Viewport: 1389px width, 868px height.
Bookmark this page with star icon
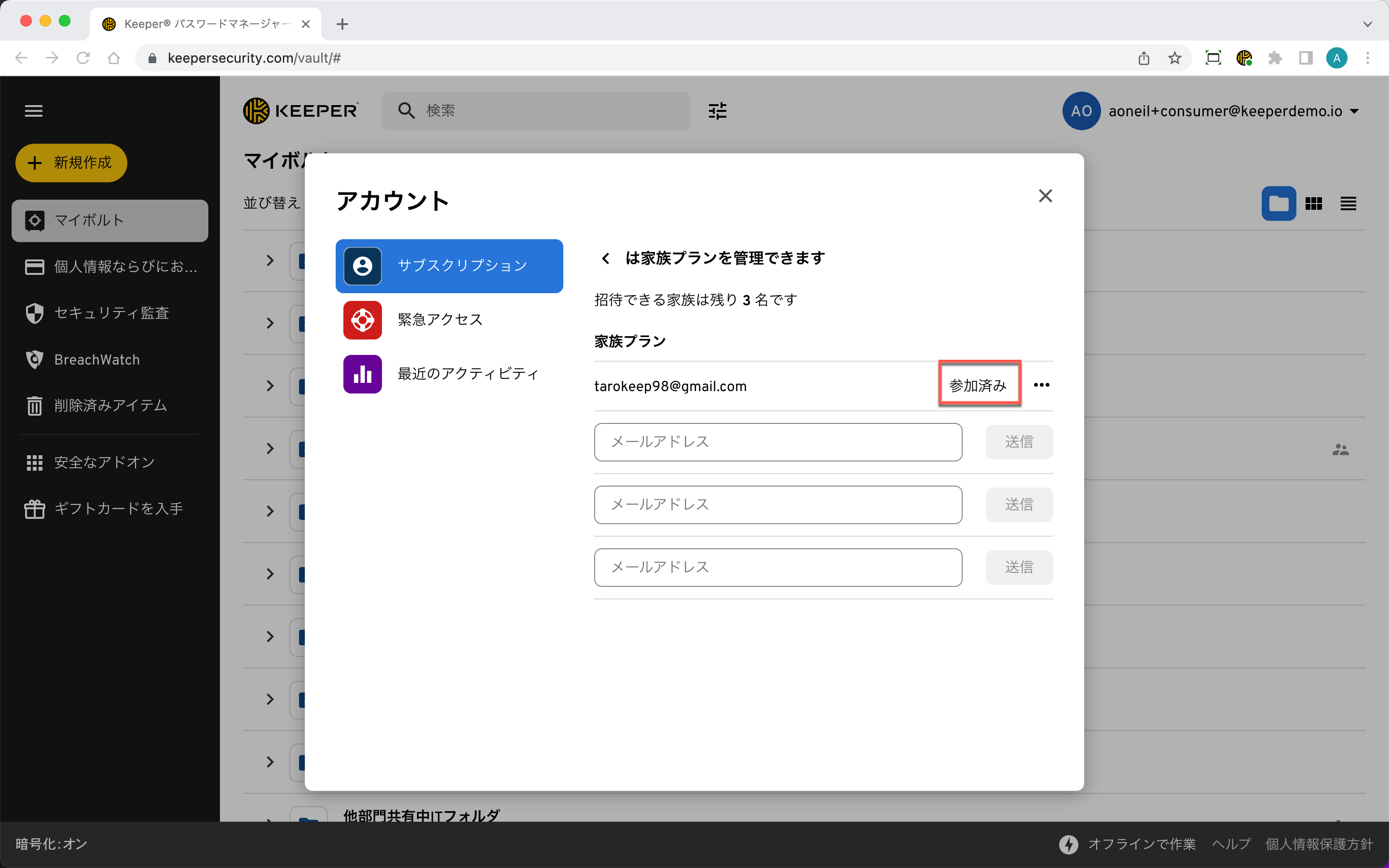1174,58
